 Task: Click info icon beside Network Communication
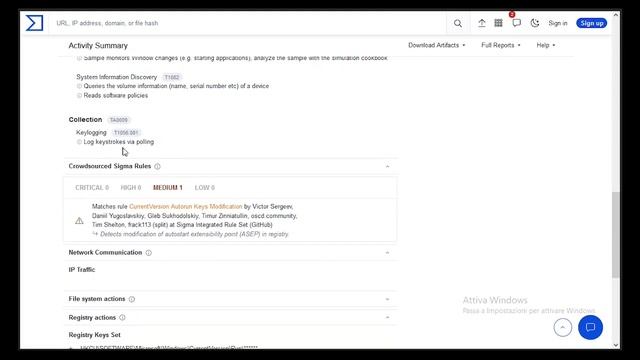coord(149,253)
